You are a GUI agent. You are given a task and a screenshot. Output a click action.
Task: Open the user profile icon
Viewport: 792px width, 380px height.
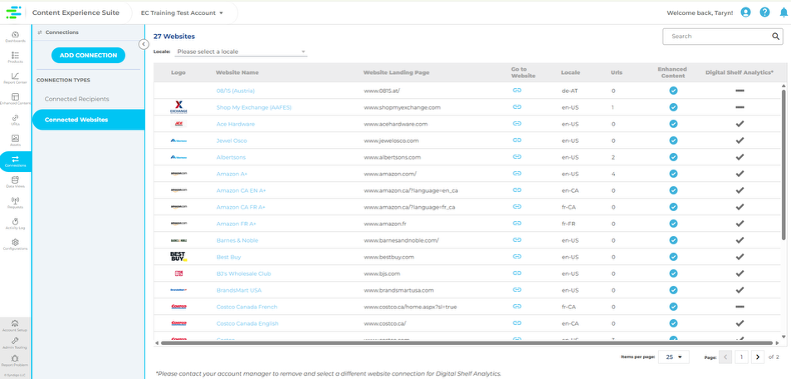746,13
